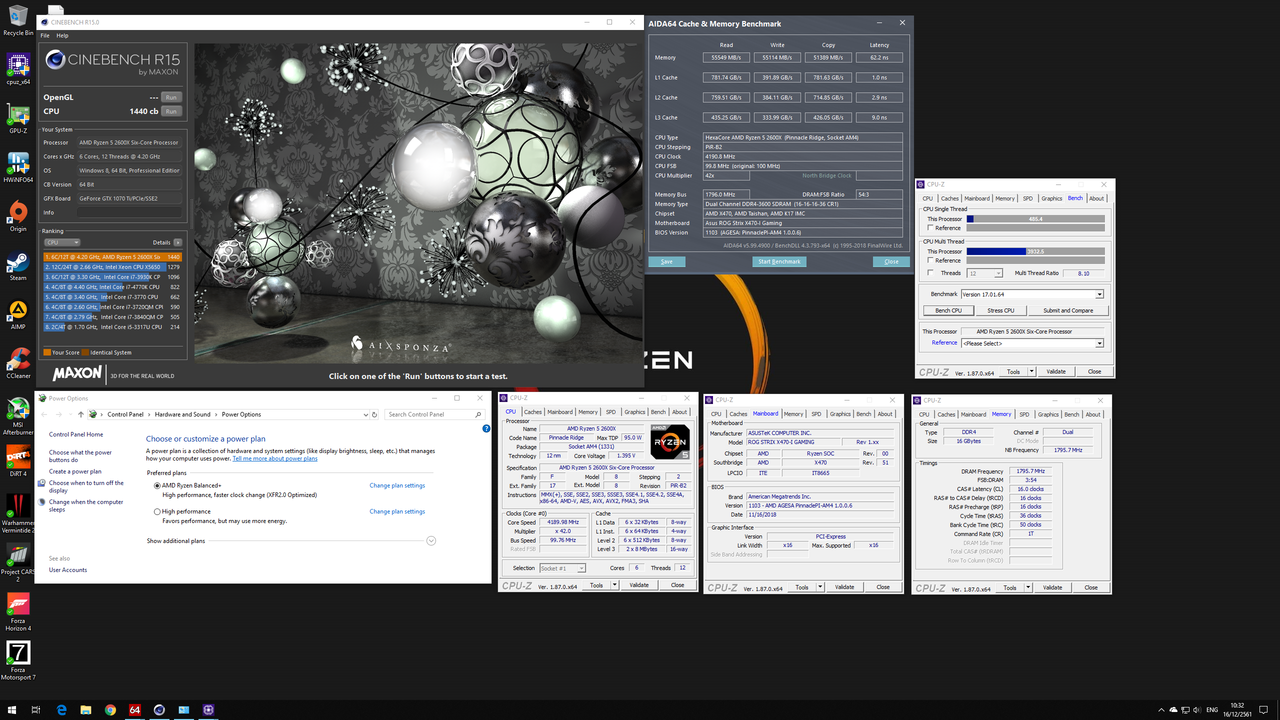Image resolution: width=1280 pixels, height=720 pixels.
Task: Refresh the Power Options address bar
Action: pos(375,414)
